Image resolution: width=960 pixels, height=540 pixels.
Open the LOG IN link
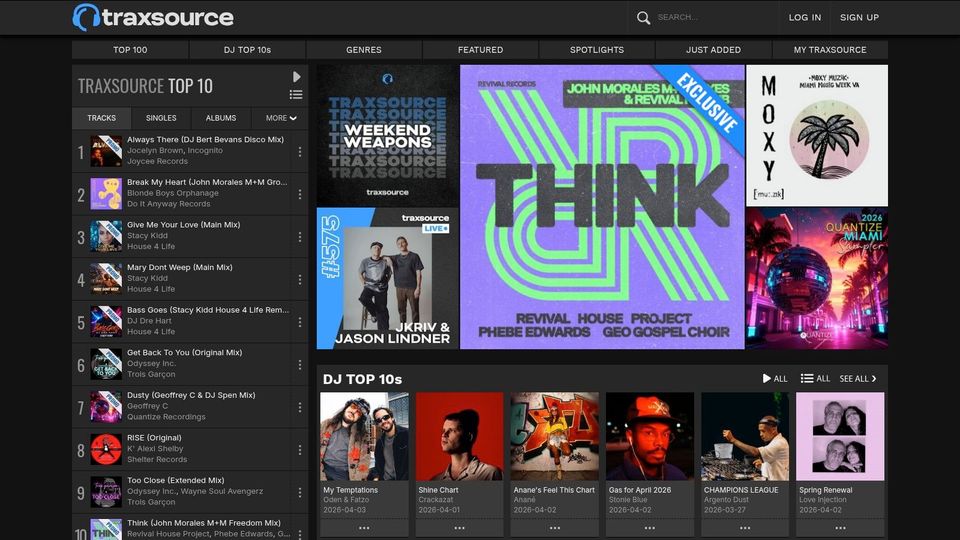point(804,17)
